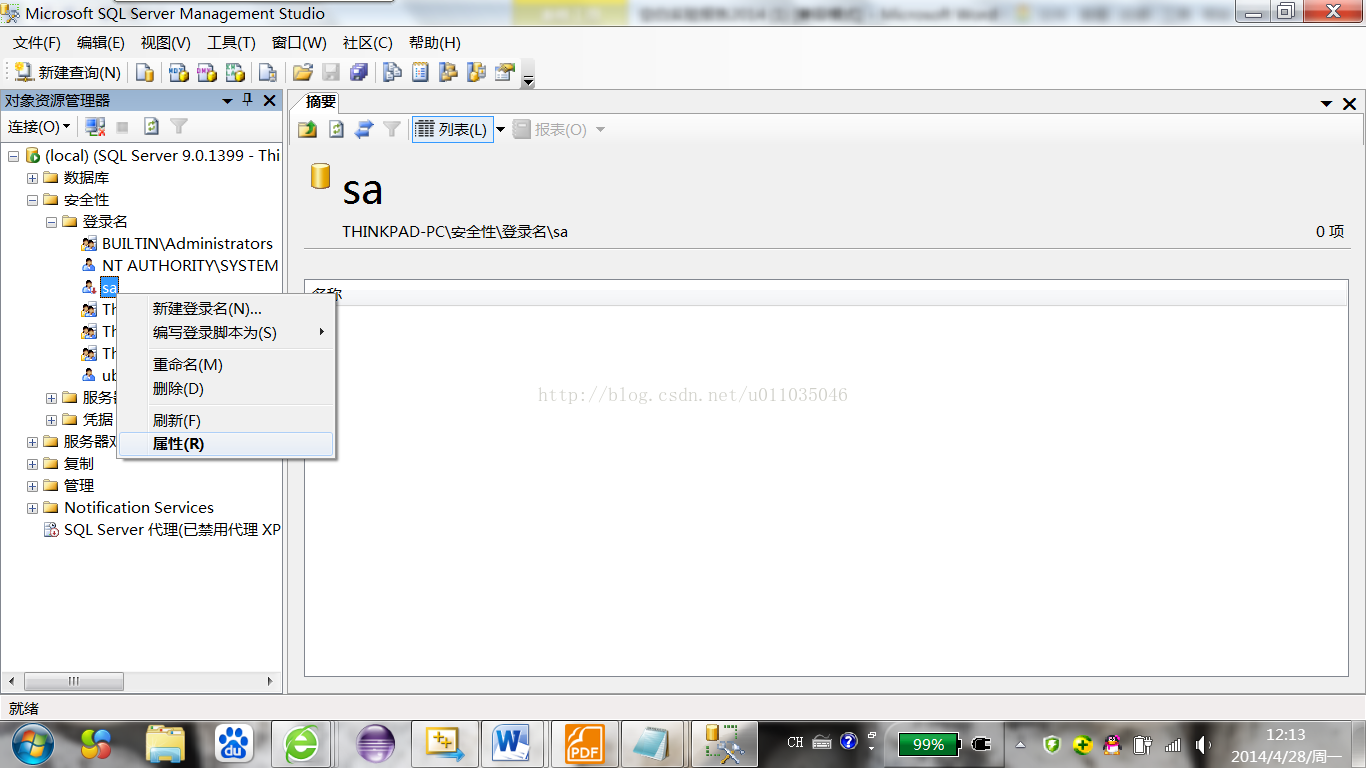Open the Windows Start menu
The image size is (1366, 768).
pyautogui.click(x=33, y=743)
